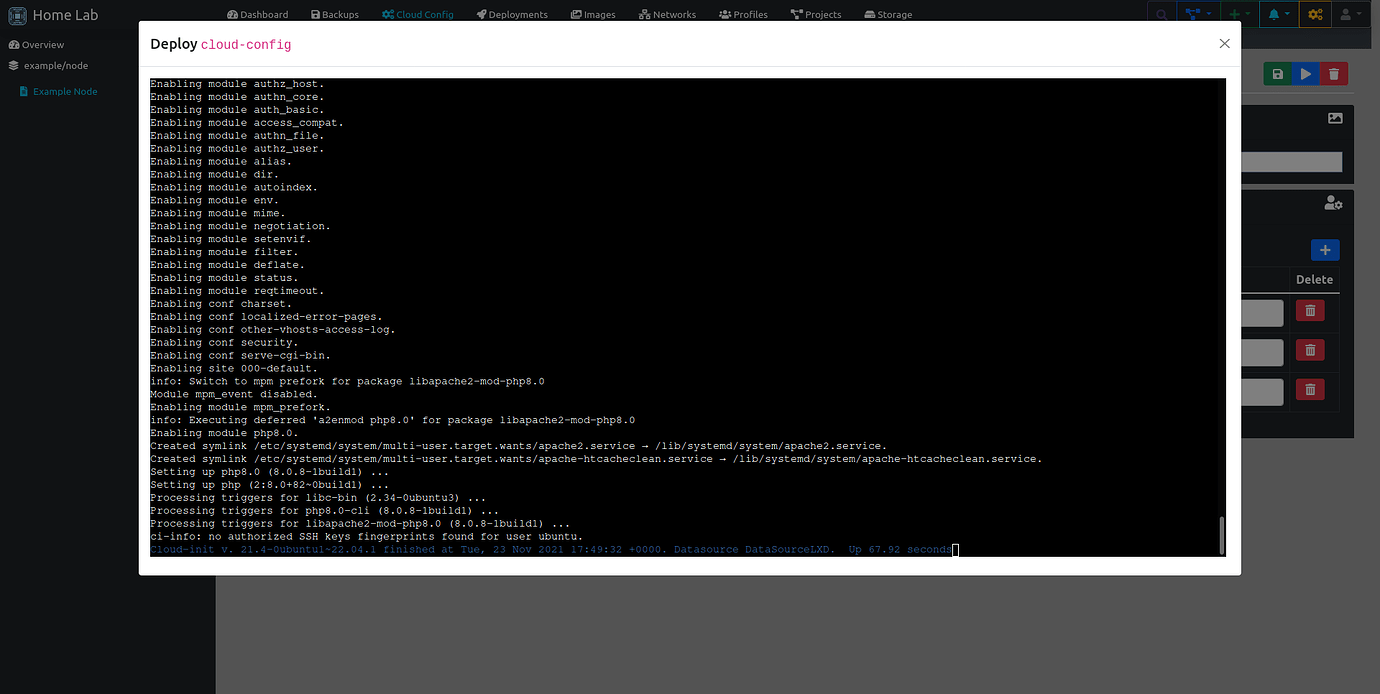Open the Storage nav item
The height and width of the screenshot is (694, 1380).
[x=888, y=15]
